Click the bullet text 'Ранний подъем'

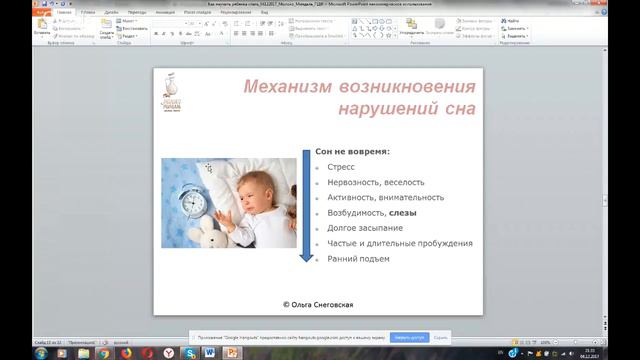click(358, 259)
